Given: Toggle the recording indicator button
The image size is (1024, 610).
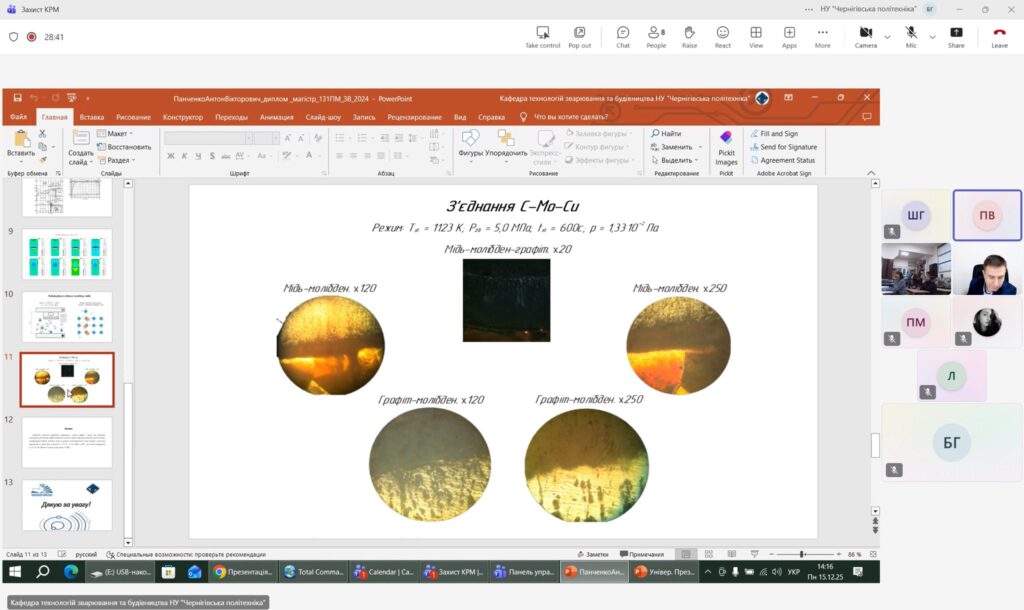Looking at the screenshot, I should 31,37.
